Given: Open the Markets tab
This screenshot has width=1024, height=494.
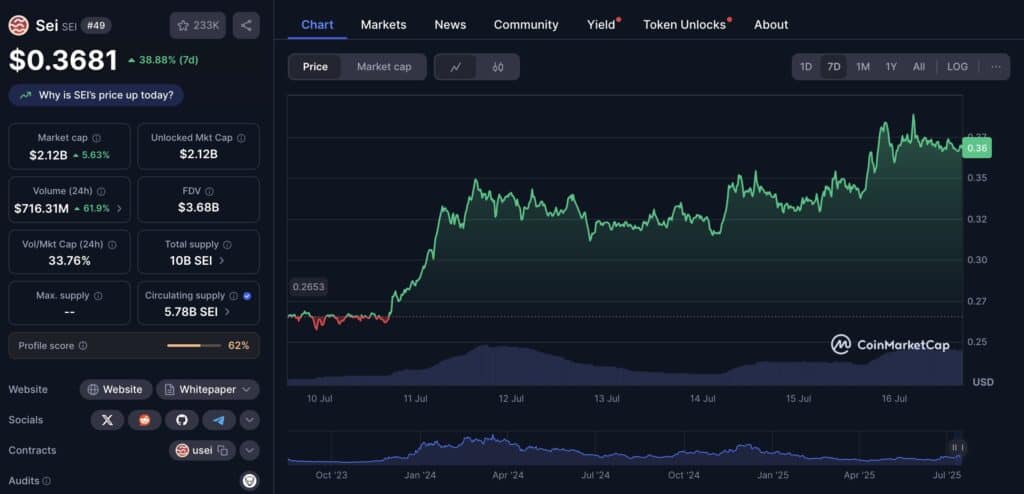Looking at the screenshot, I should tap(383, 24).
